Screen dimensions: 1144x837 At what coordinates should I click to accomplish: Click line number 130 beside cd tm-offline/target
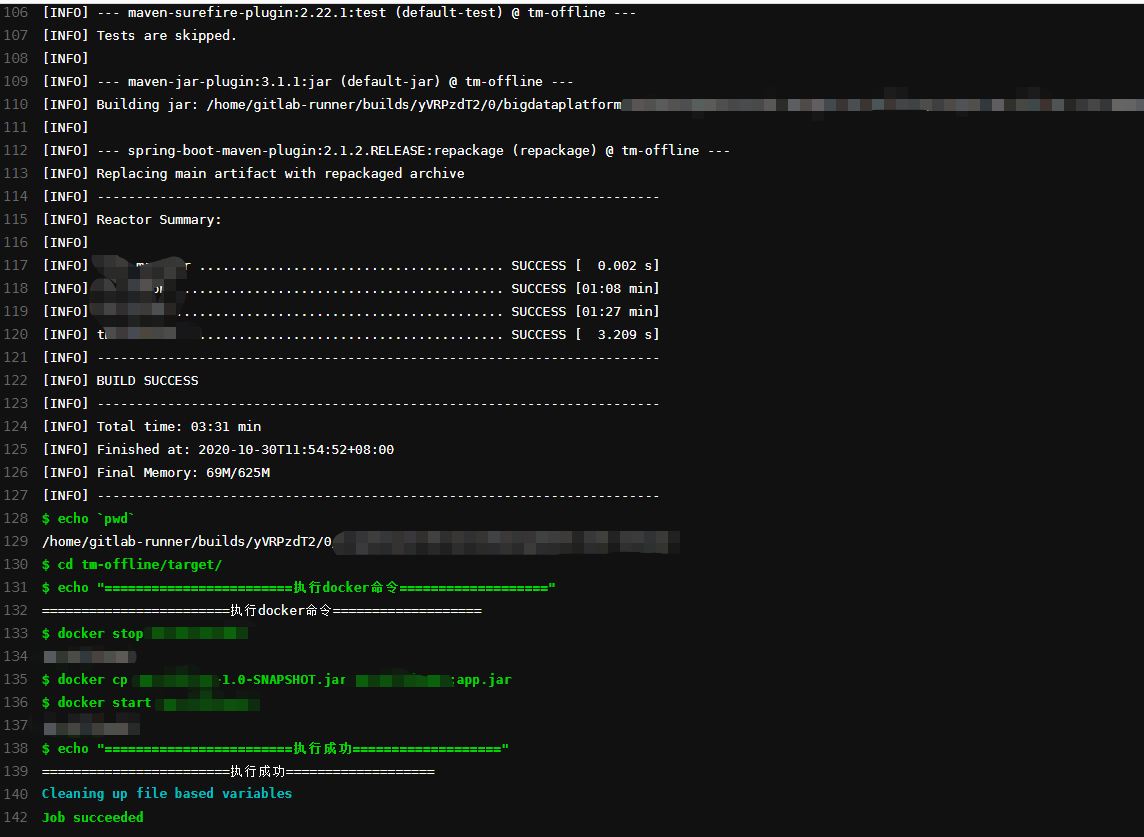(17, 564)
